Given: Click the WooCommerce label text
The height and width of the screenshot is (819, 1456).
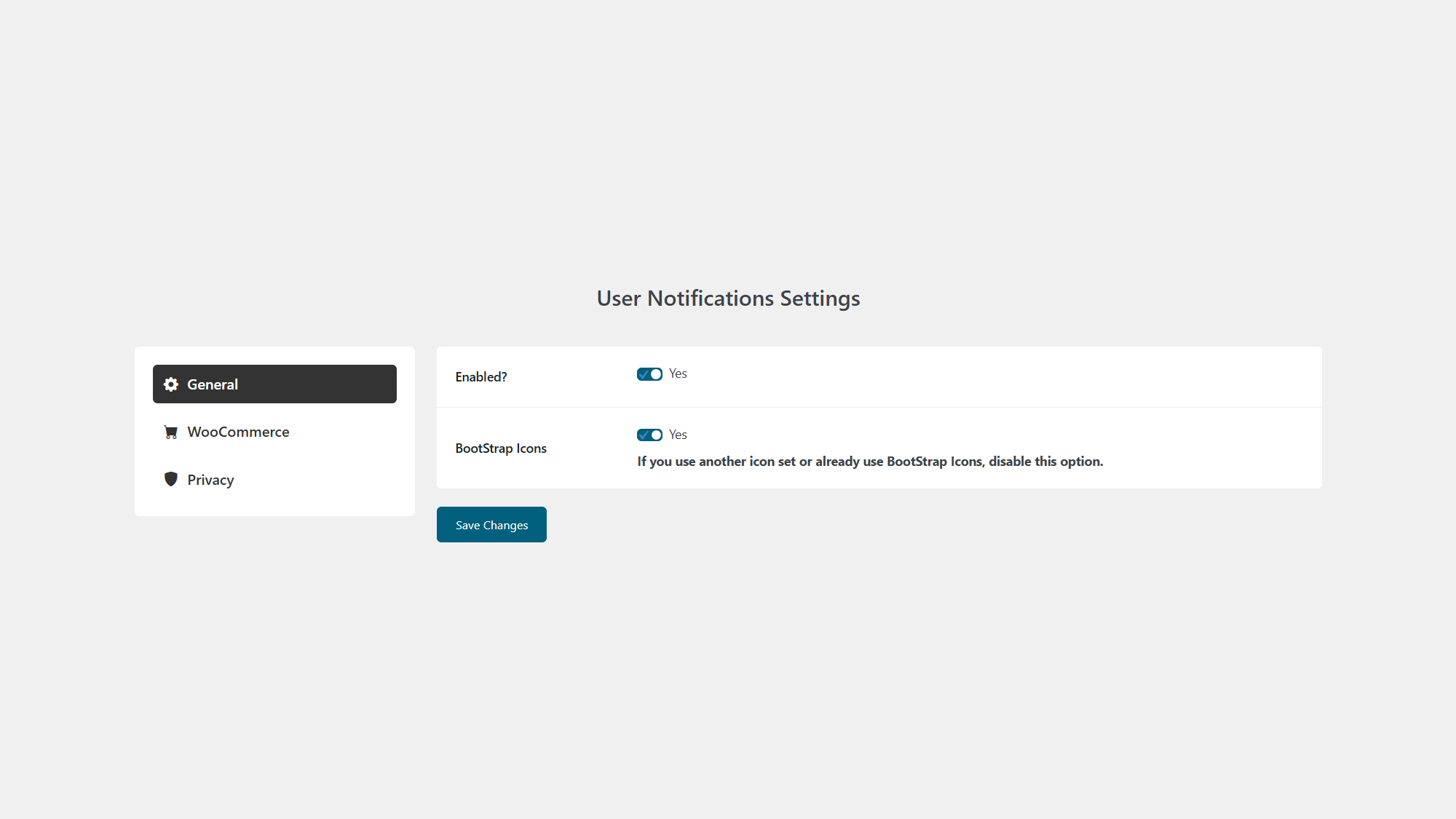Looking at the screenshot, I should (x=238, y=432).
